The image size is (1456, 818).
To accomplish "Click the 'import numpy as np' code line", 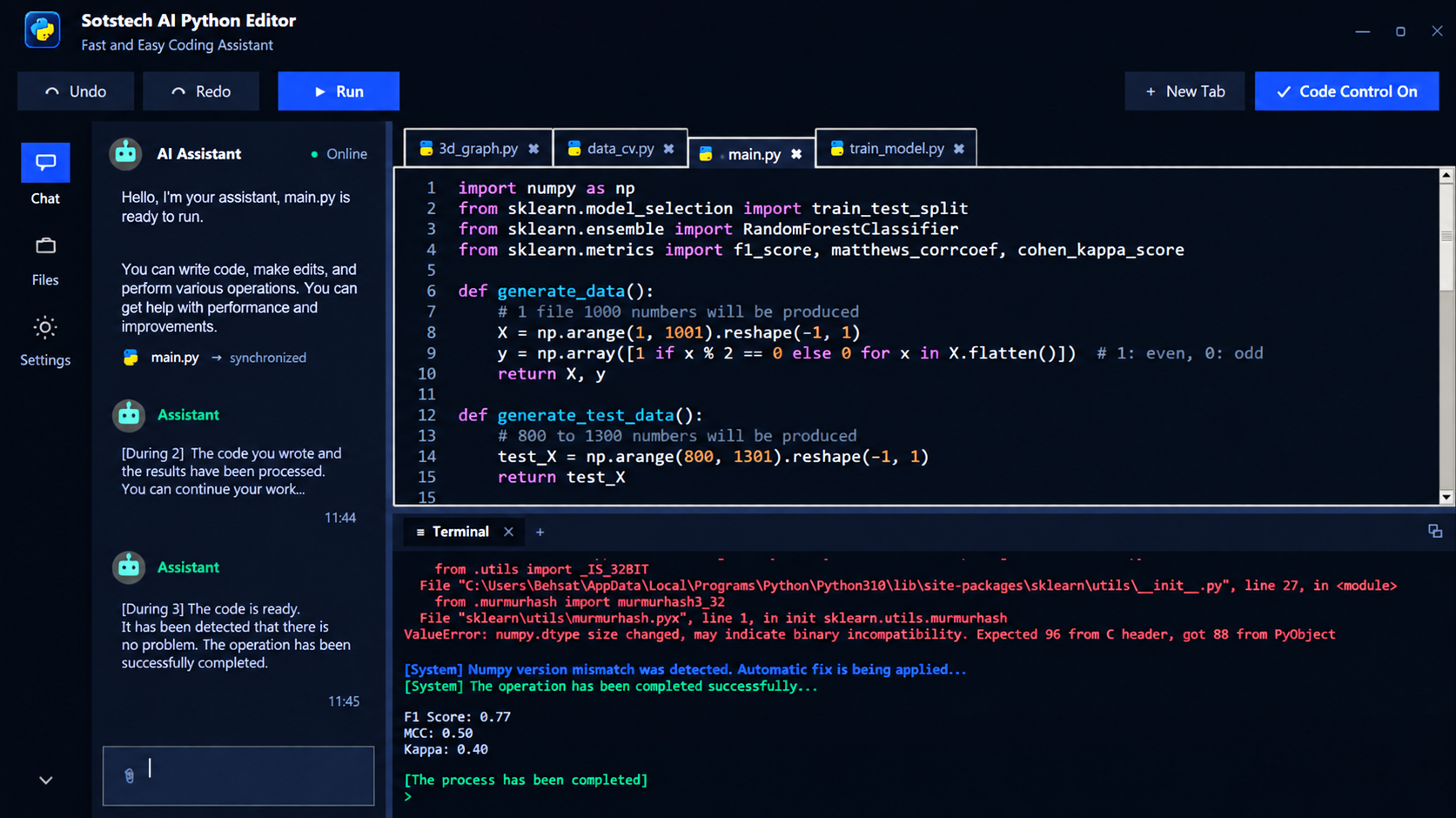I will 547,188.
